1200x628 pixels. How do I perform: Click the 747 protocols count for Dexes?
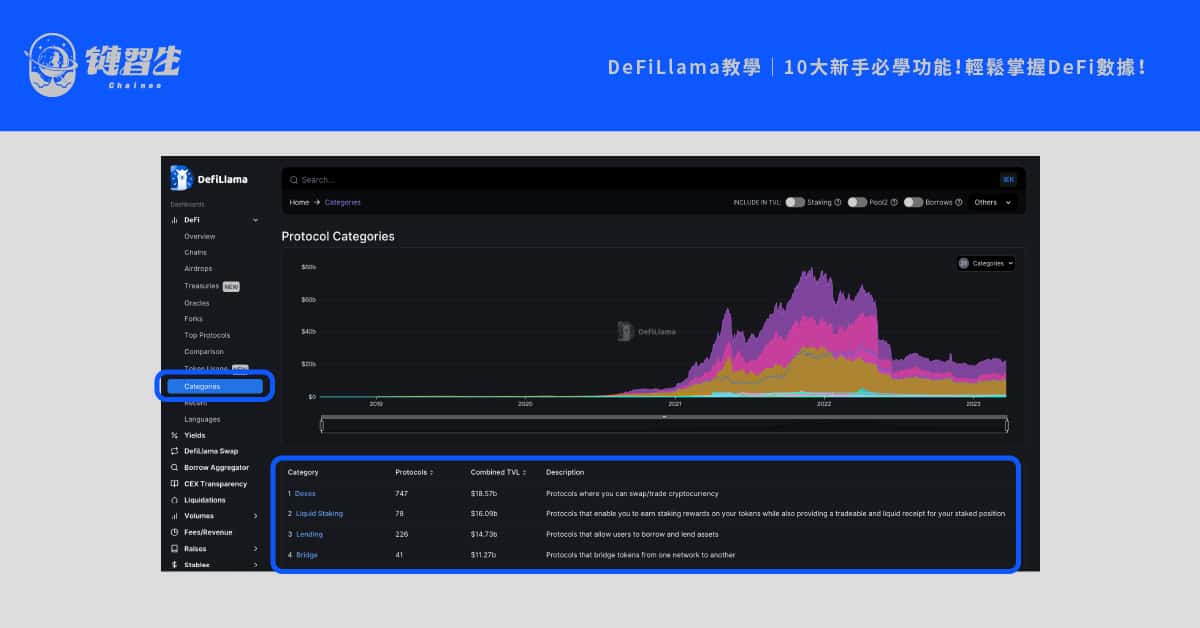[402, 493]
